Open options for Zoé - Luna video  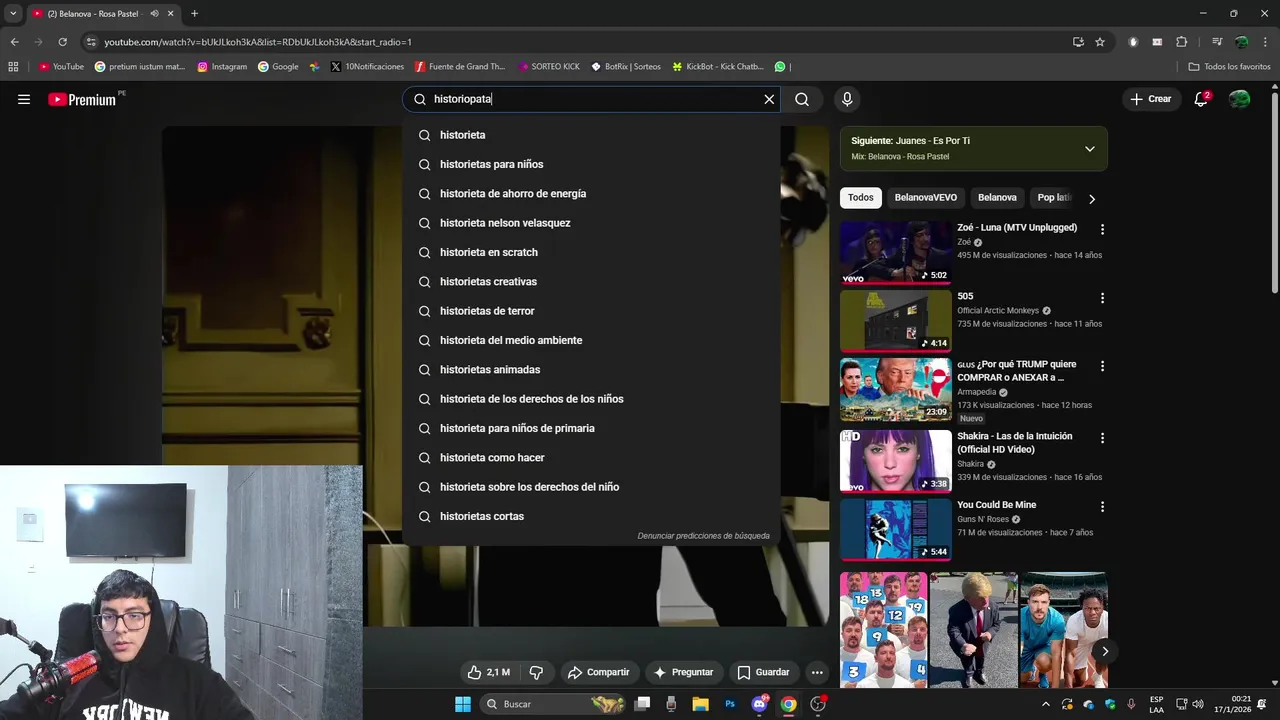pyautogui.click(x=1102, y=229)
